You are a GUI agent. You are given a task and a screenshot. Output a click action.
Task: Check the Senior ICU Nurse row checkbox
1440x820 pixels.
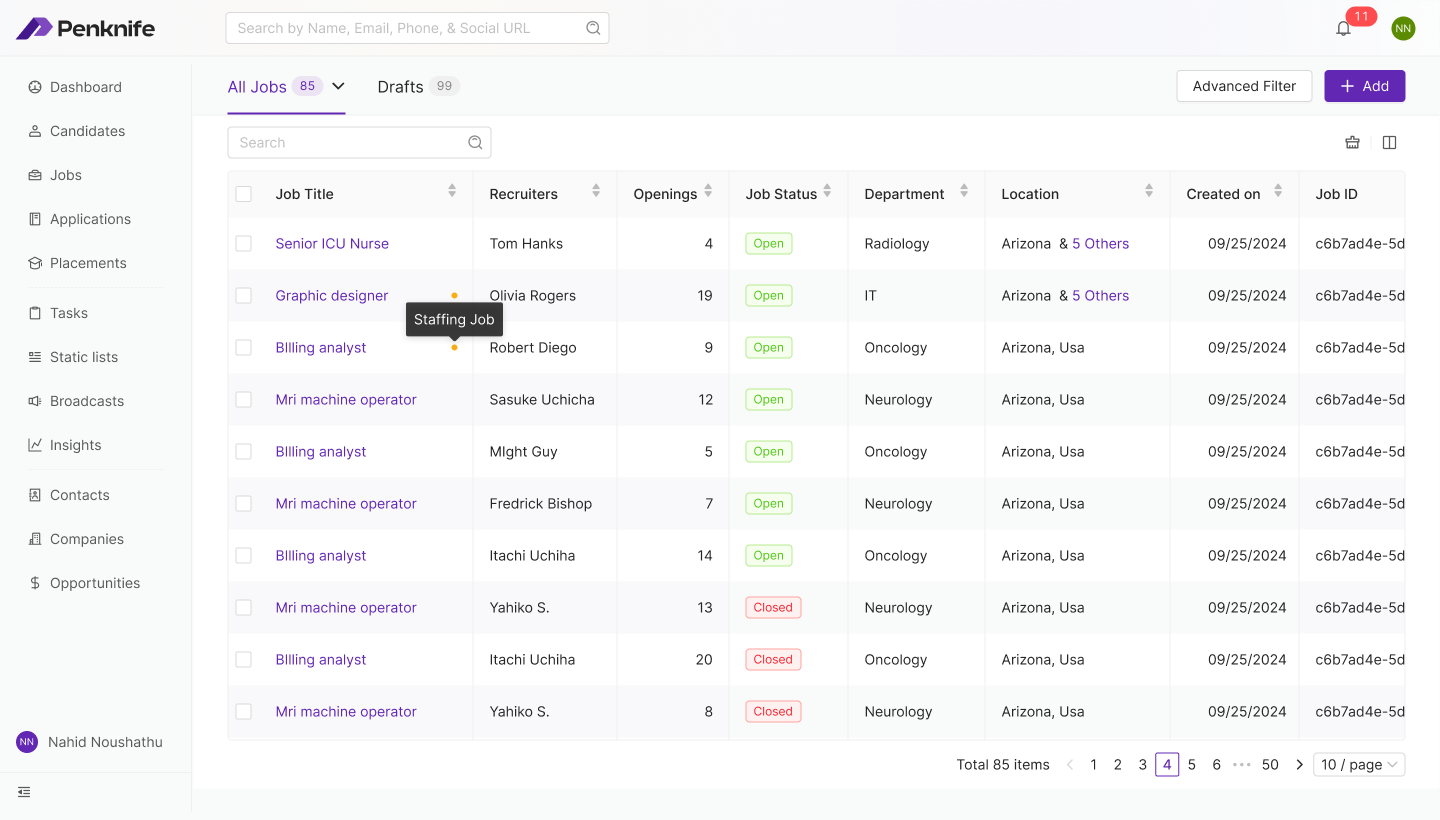[x=244, y=243]
